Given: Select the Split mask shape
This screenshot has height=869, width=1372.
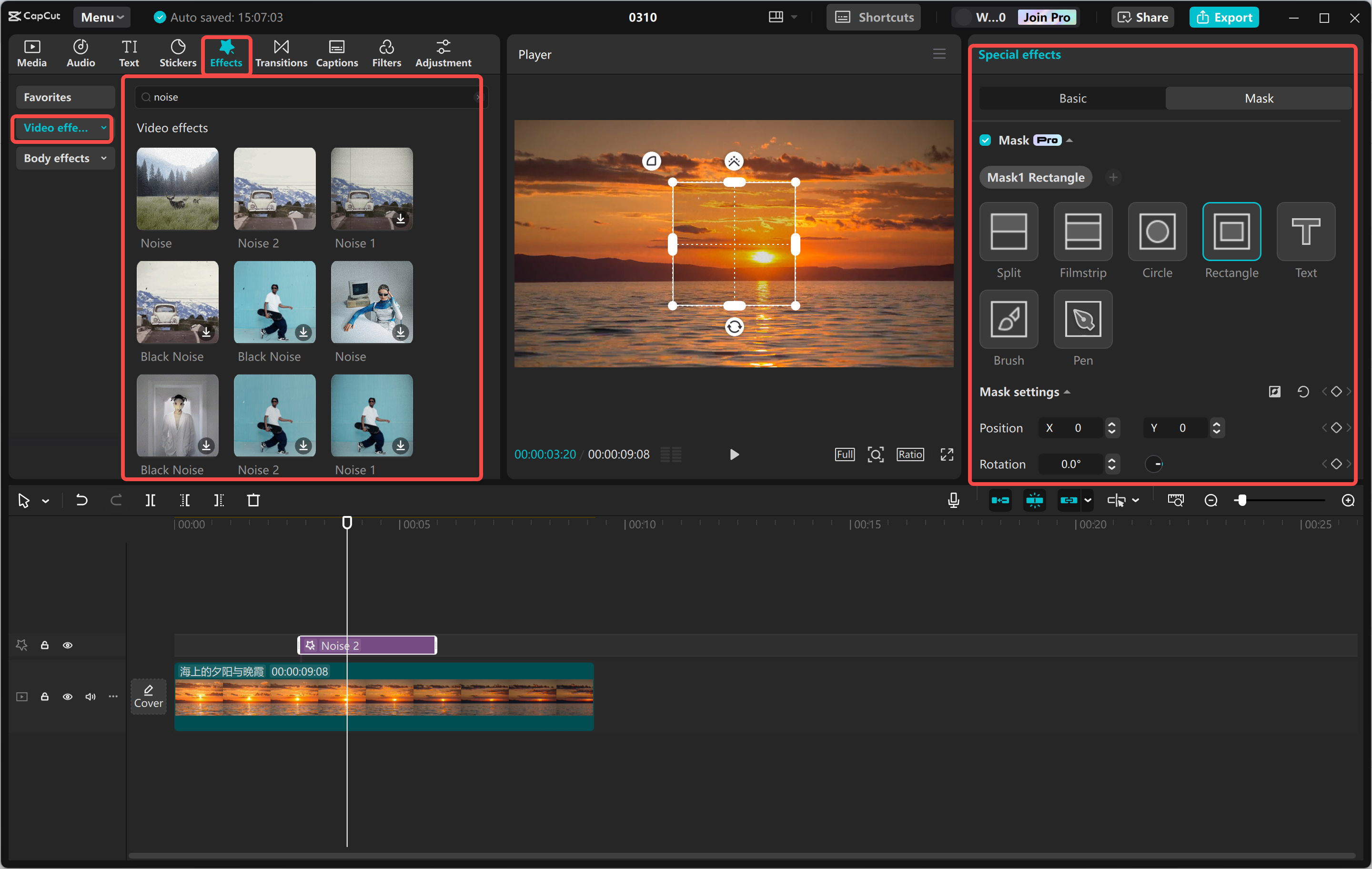Looking at the screenshot, I should tap(1008, 232).
